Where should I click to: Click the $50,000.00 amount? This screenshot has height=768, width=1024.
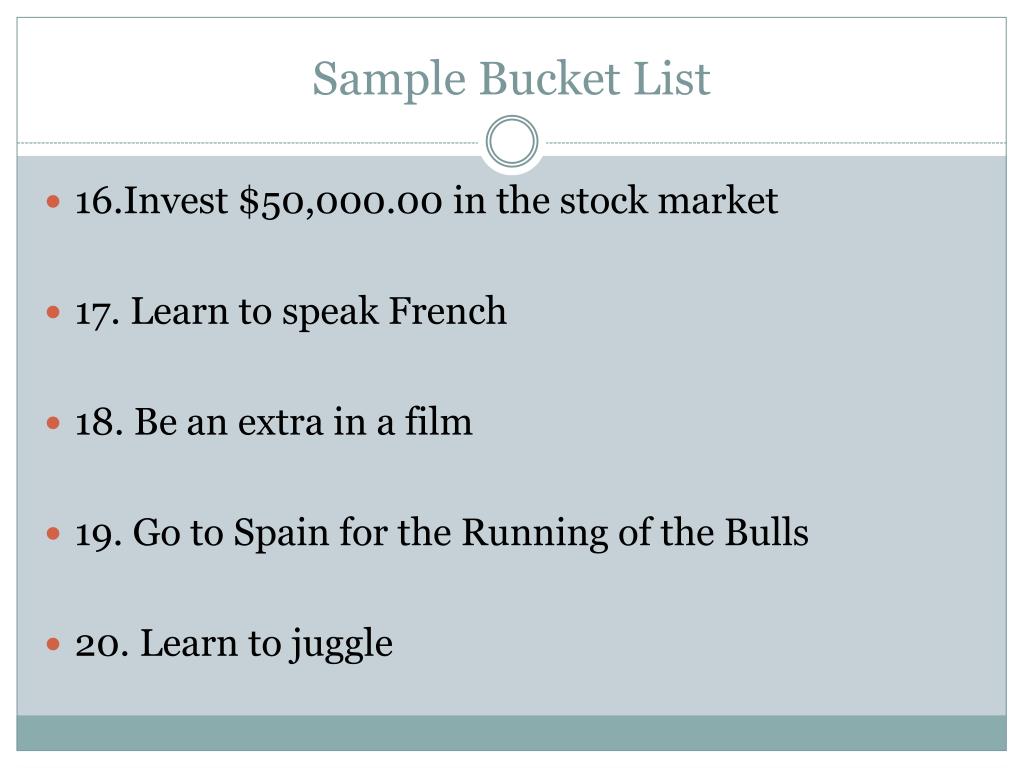point(340,201)
